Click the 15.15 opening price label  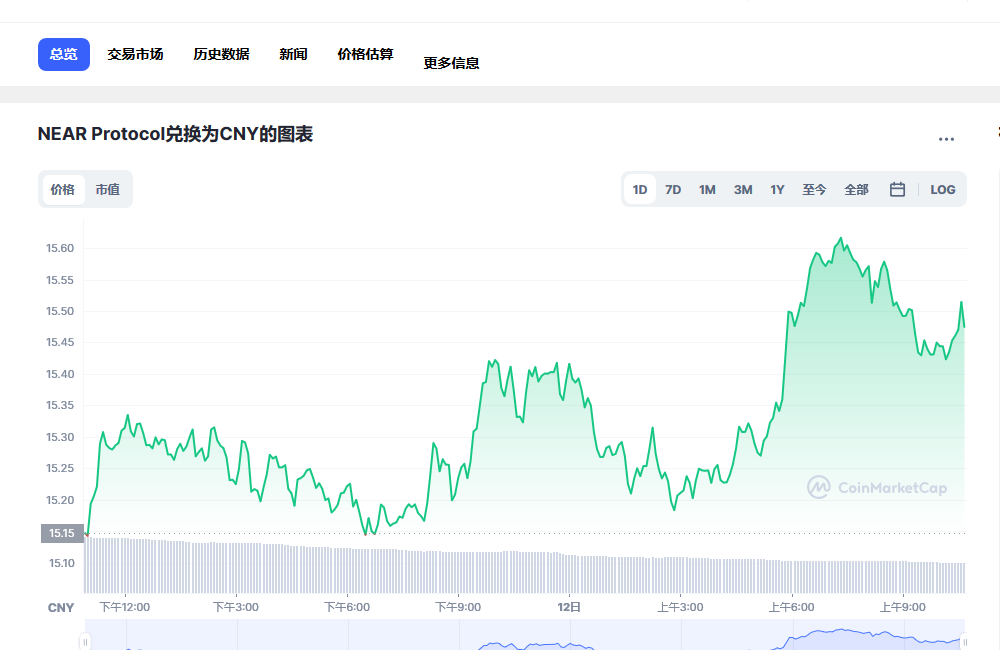(x=62, y=533)
